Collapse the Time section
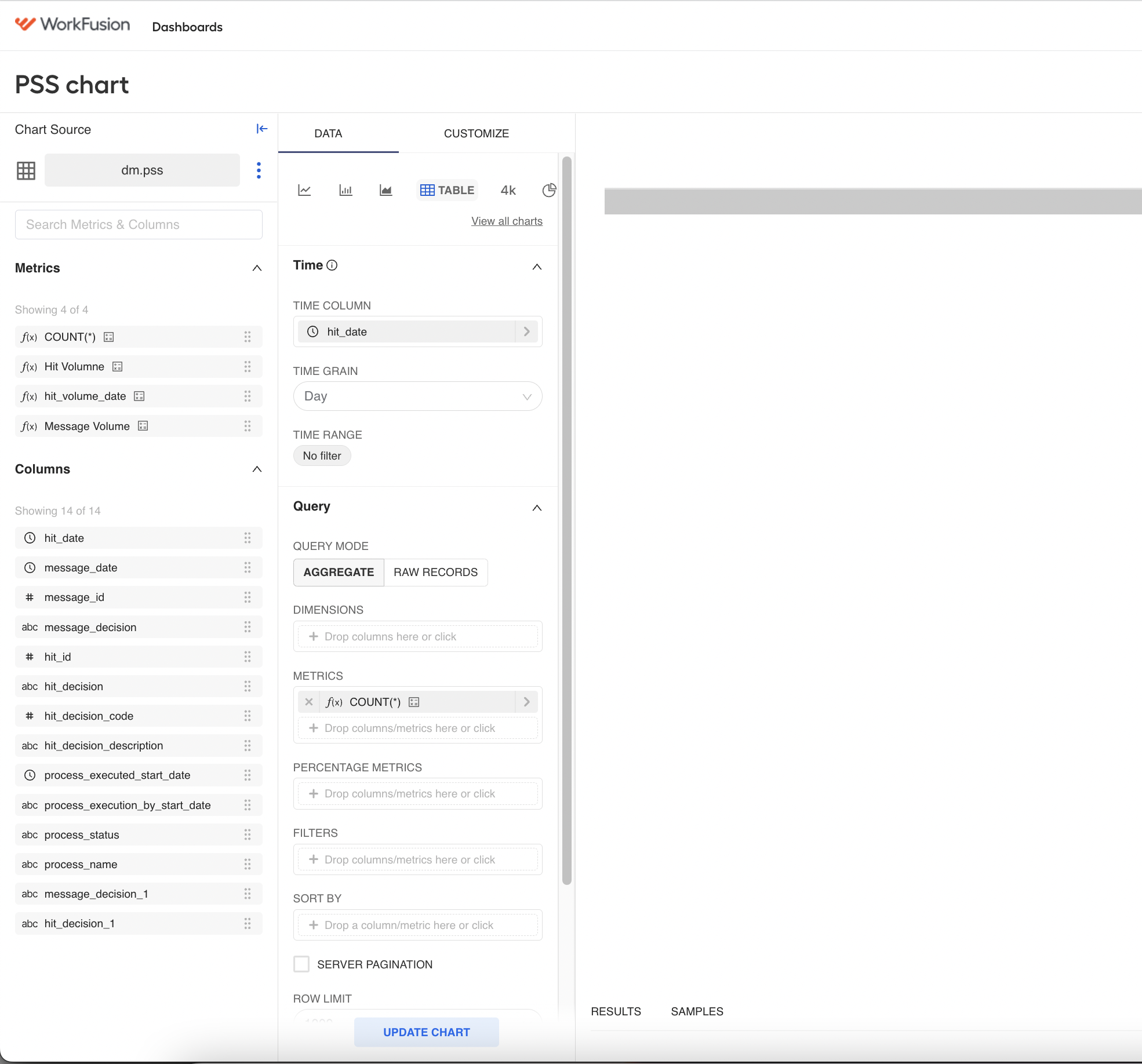1142x1064 pixels. coord(537,267)
